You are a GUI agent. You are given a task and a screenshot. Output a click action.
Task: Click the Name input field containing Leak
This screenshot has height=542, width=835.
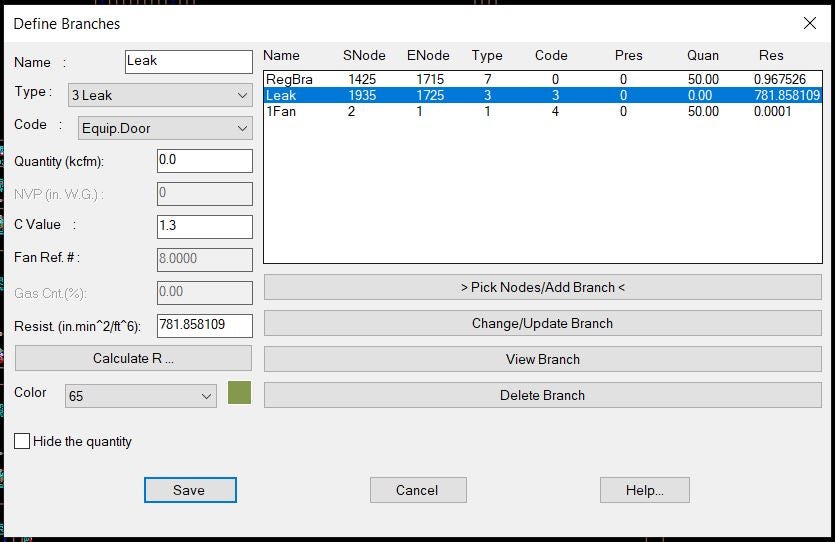pos(189,62)
